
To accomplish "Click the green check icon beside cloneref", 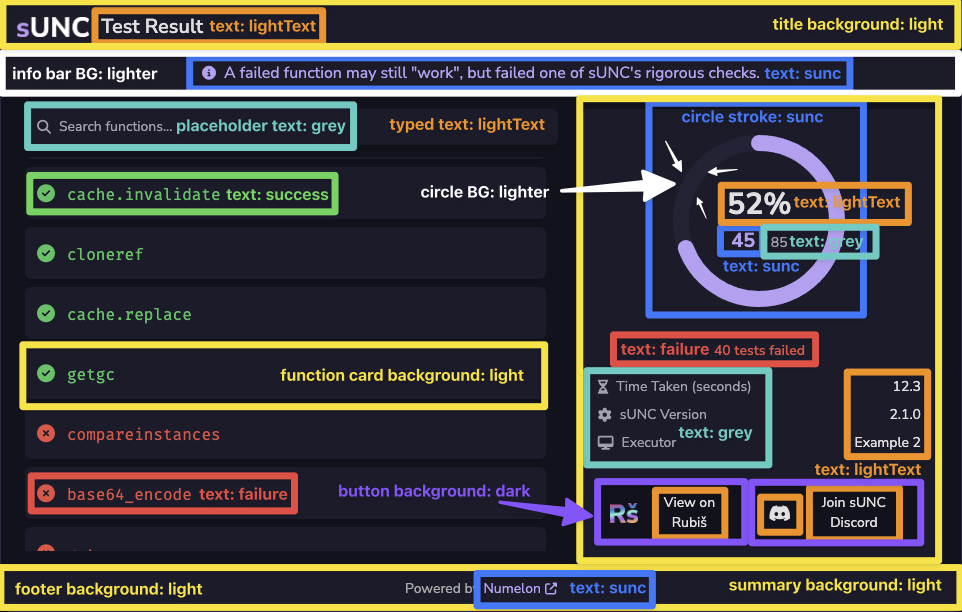I will pos(46,253).
